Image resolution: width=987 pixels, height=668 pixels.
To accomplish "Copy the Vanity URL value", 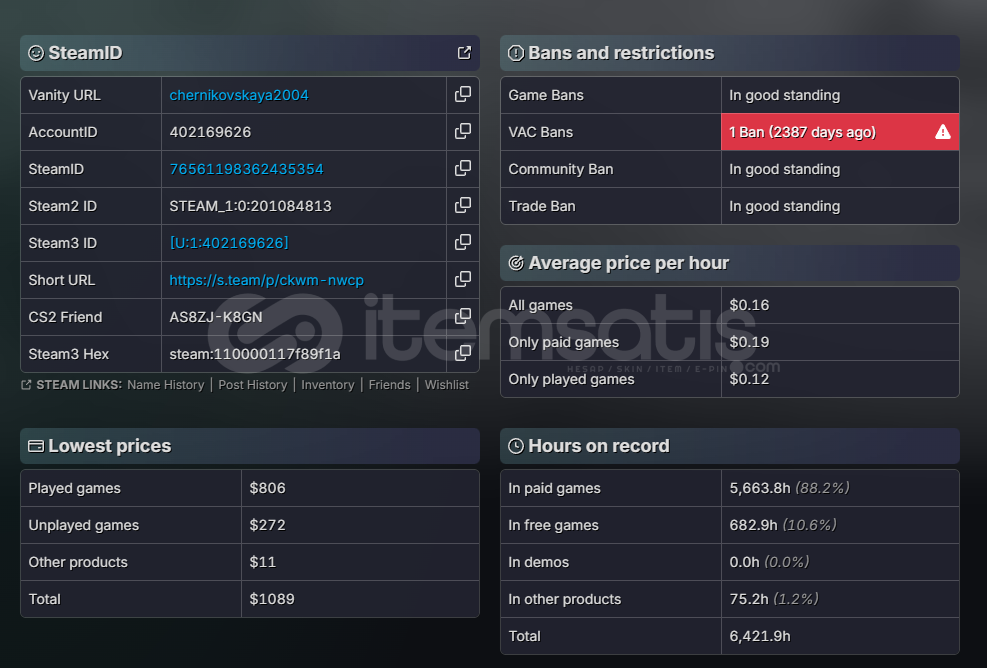I will (x=463, y=95).
